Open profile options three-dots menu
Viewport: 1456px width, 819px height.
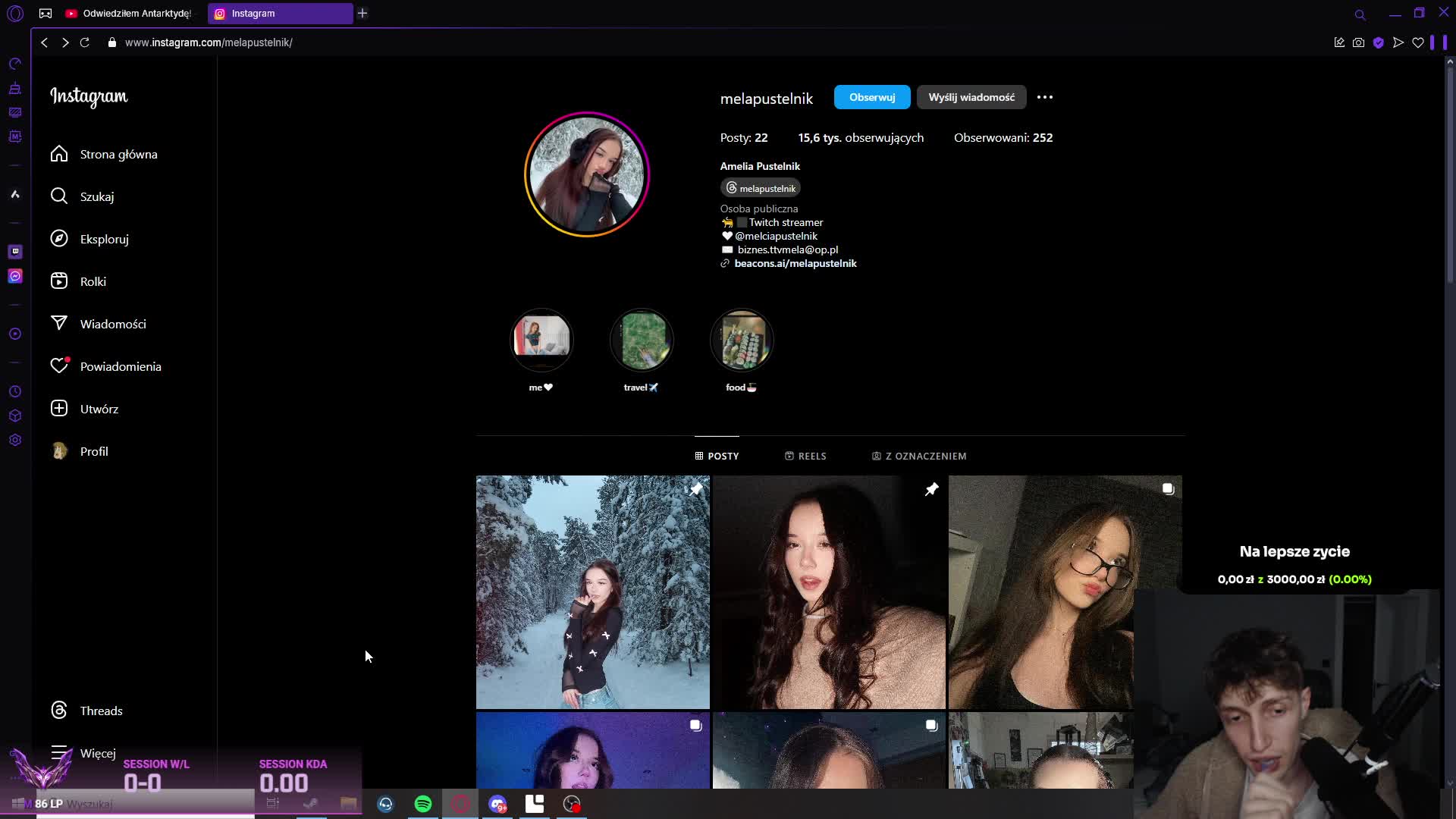1045,97
